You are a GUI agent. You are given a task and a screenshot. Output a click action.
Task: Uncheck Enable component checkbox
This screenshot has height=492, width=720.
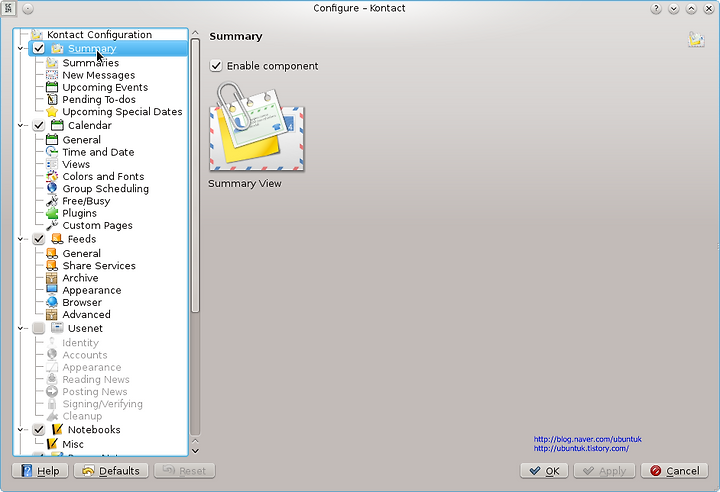pyautogui.click(x=216, y=66)
